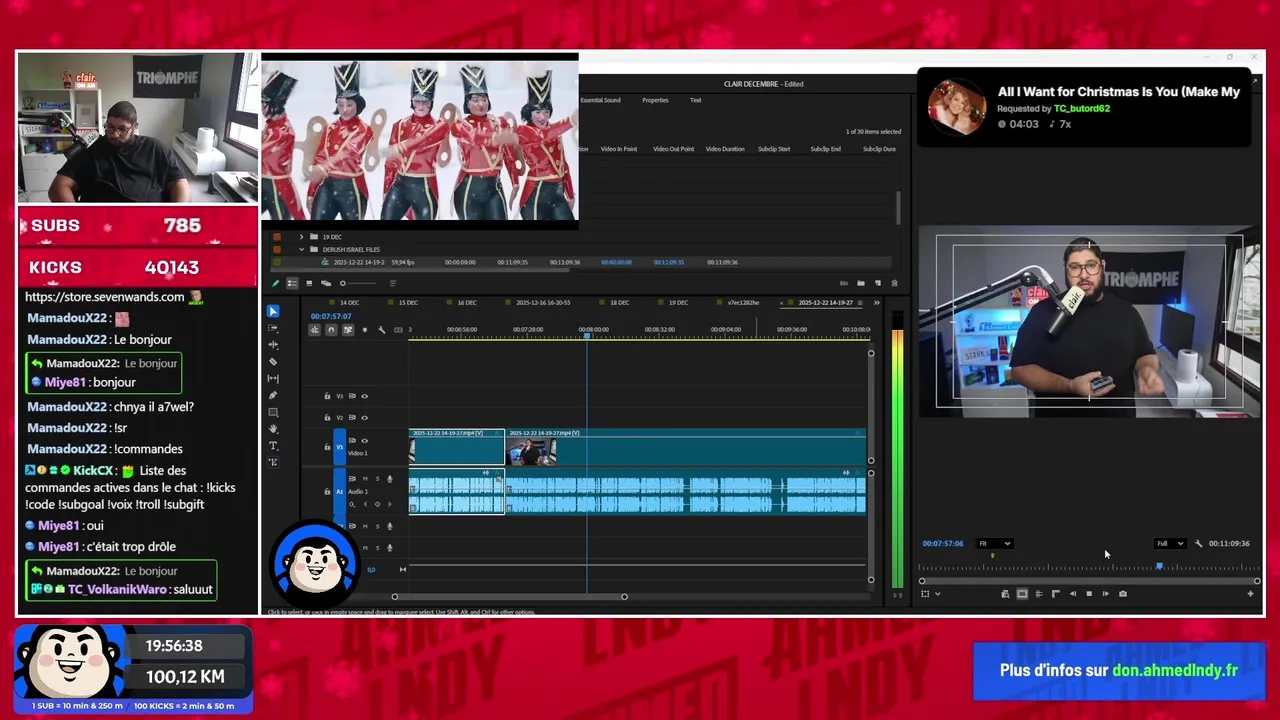
Task: Toggle V1 track targeting
Action: (340, 447)
